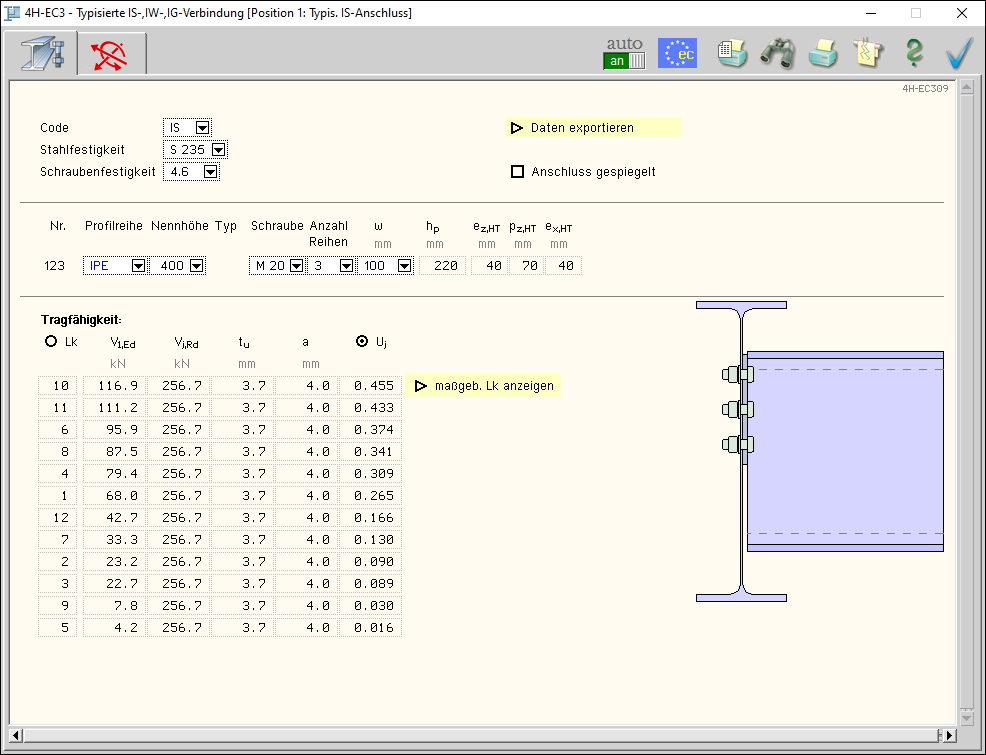Click the vertical scrollbar down arrow

pyautogui.click(x=965, y=718)
